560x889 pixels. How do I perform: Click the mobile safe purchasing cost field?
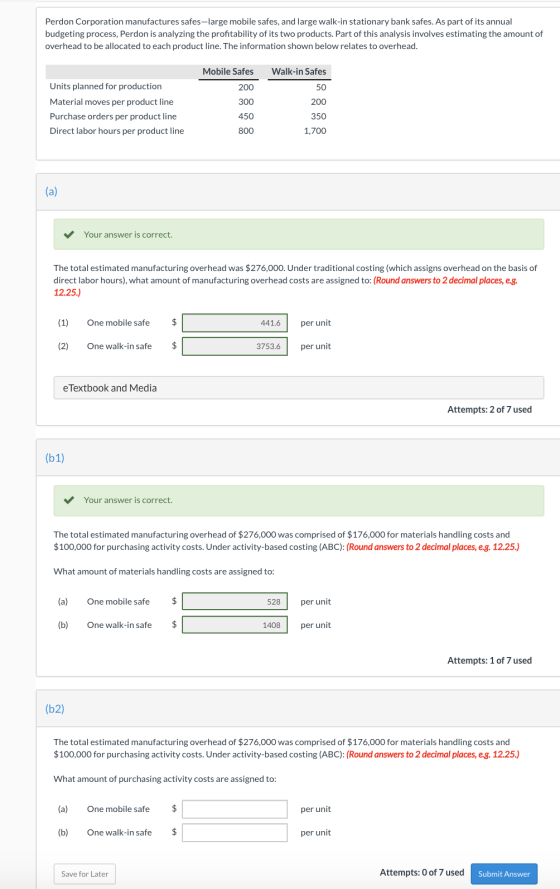235,809
